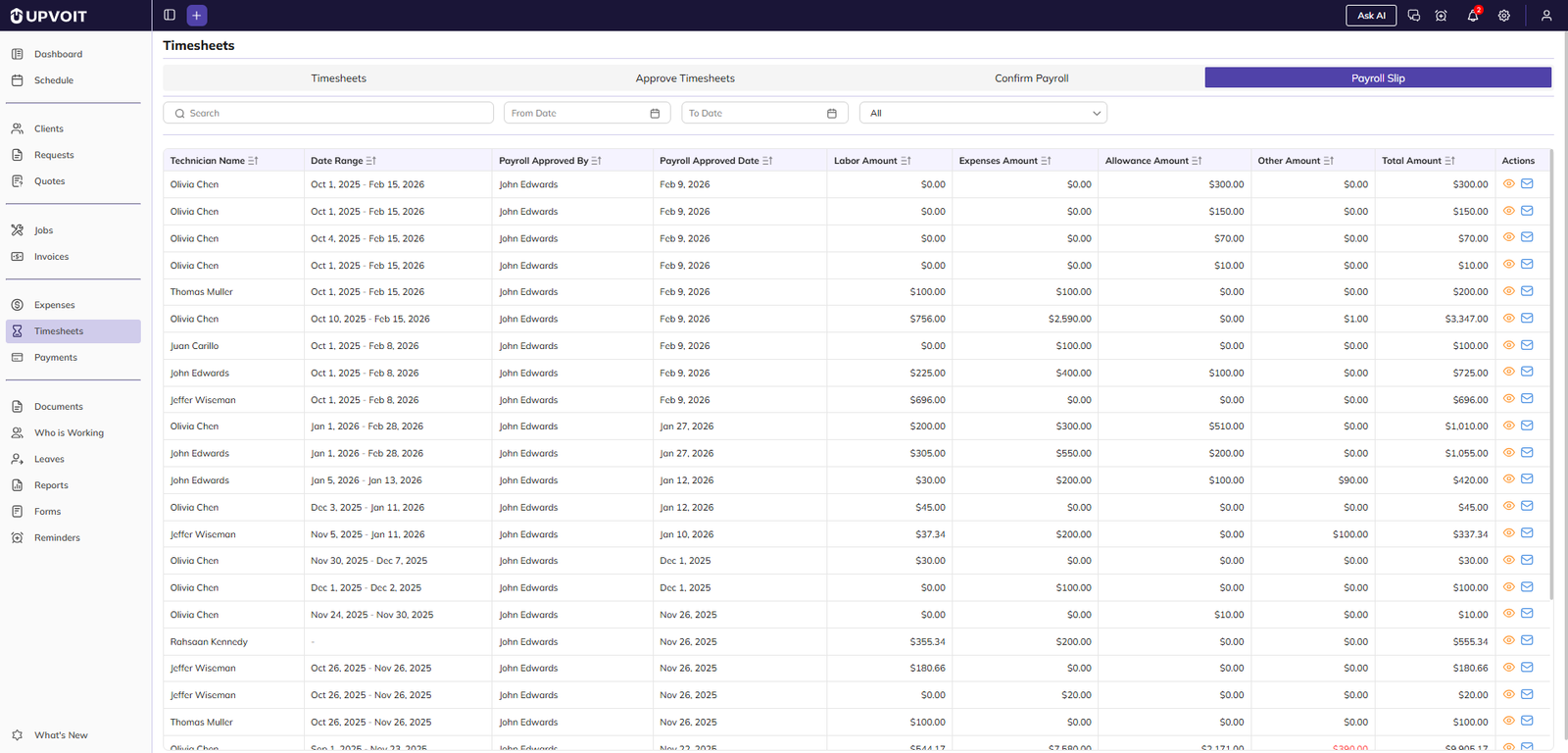1568x753 pixels.
Task: Click the purple plus quick-add button
Action: click(x=197, y=15)
